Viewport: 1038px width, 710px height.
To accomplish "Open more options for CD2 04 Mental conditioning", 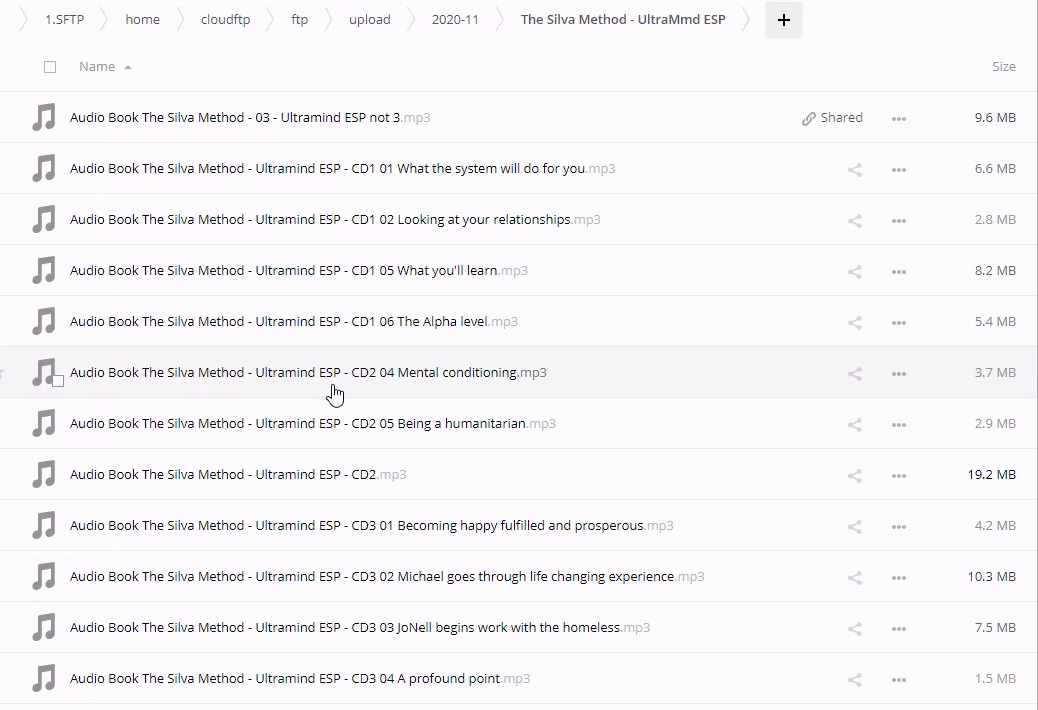I will (898, 374).
